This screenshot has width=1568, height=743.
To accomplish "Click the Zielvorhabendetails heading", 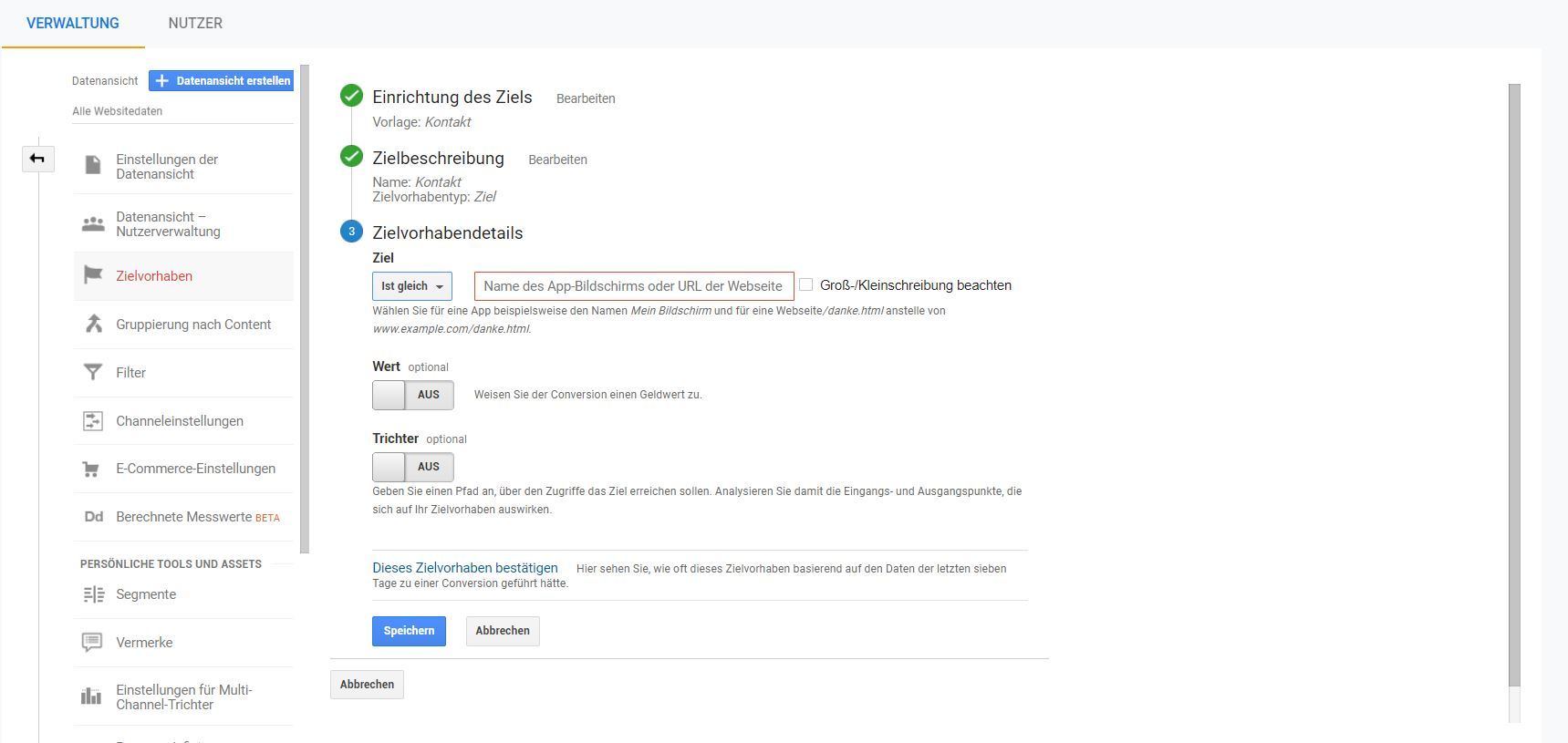I will [x=448, y=233].
